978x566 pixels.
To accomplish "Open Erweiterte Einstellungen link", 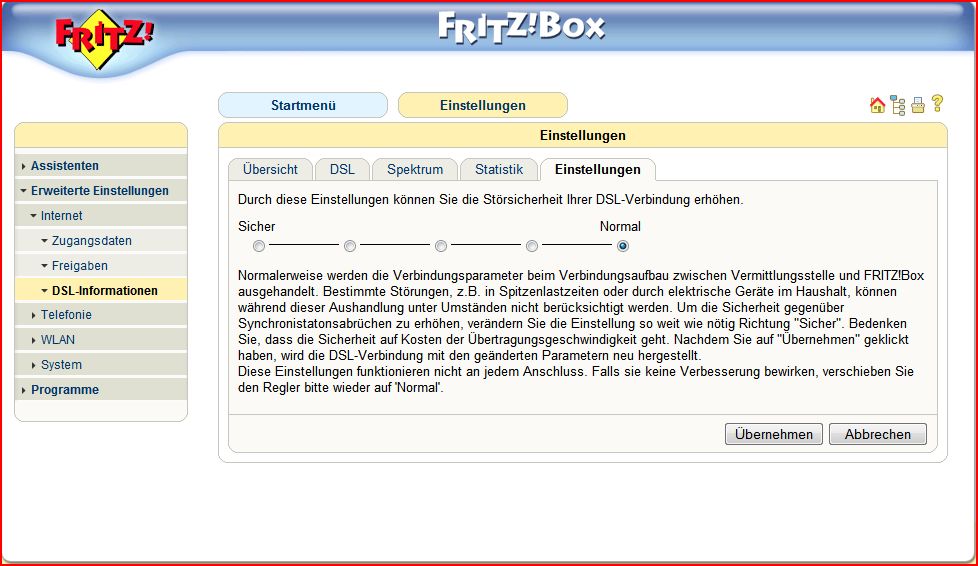I will point(100,191).
